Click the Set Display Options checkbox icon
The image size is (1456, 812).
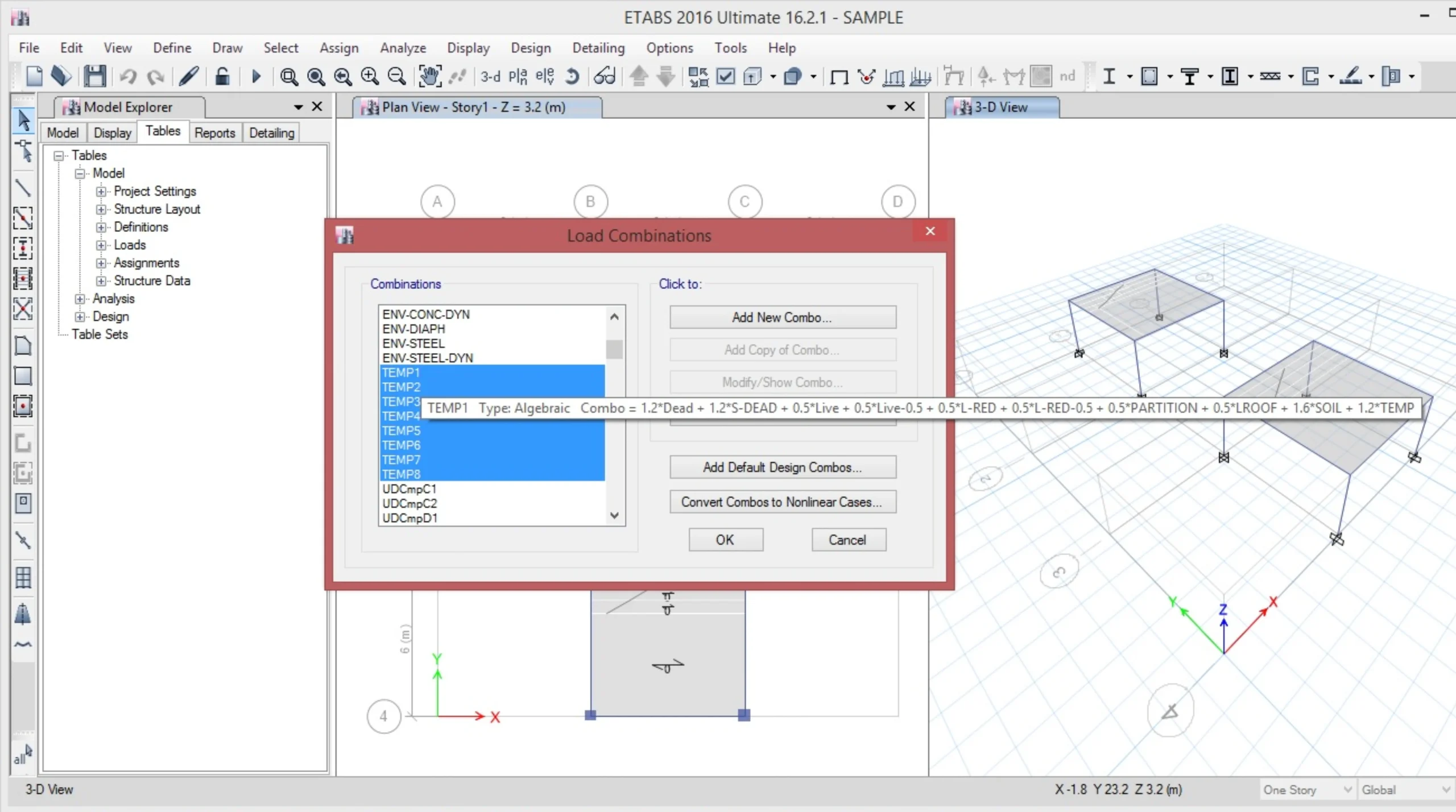tap(726, 76)
